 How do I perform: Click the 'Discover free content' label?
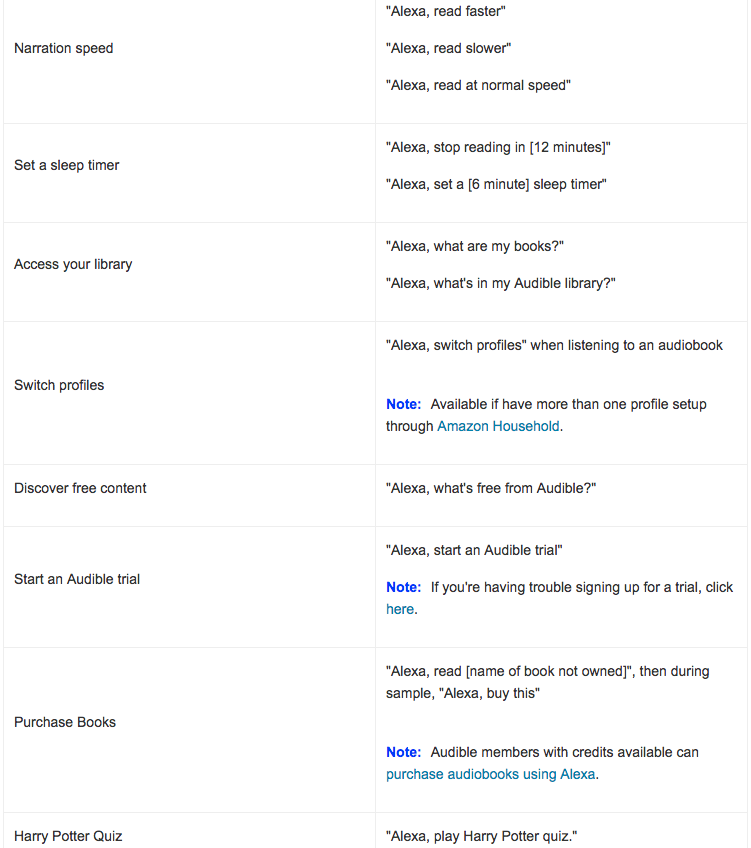coord(80,488)
